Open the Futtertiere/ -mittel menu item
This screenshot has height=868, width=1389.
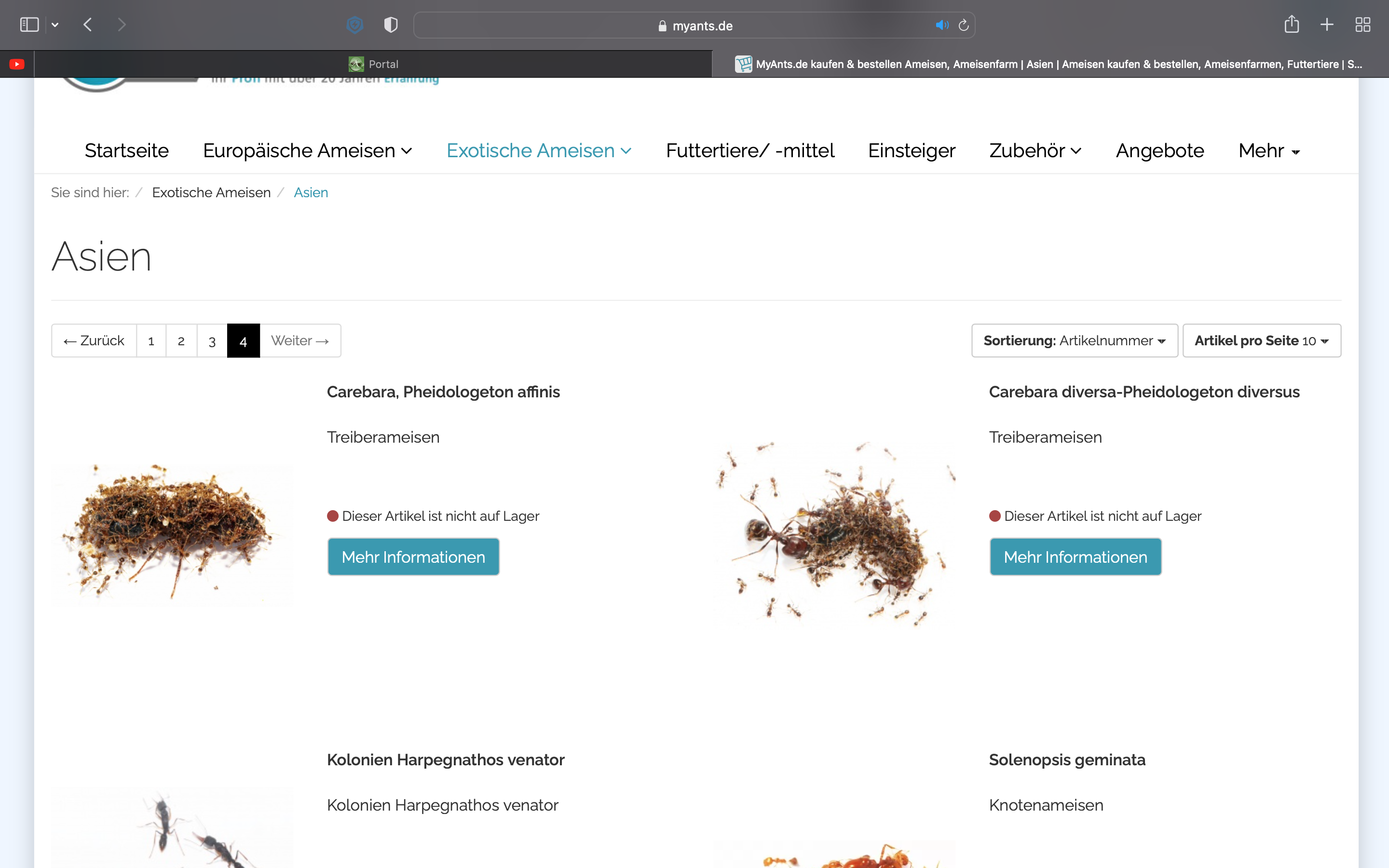tap(749, 150)
